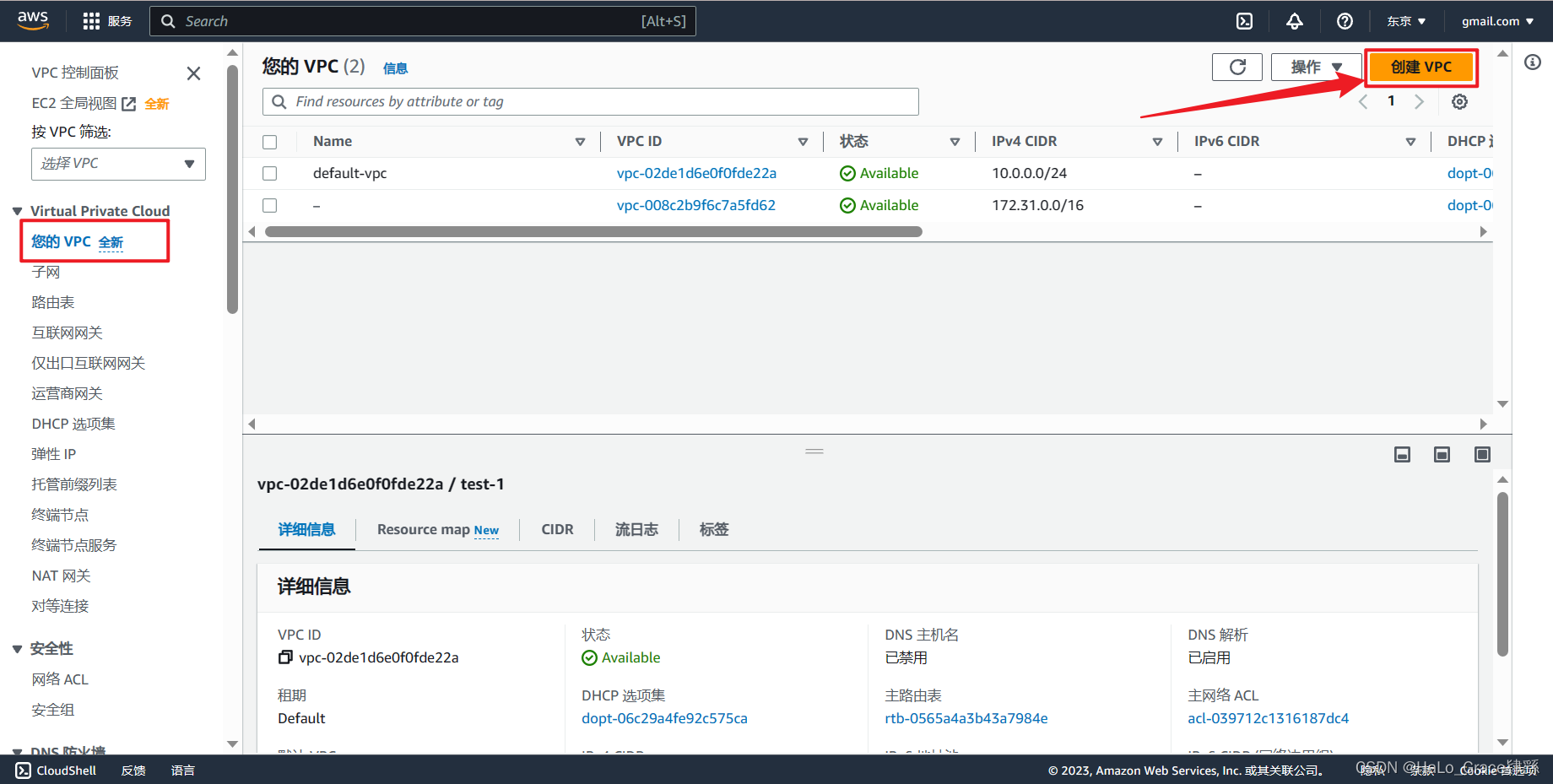The height and width of the screenshot is (784, 1553).
Task: Go to previous page of VPC list
Action: pos(1362,102)
